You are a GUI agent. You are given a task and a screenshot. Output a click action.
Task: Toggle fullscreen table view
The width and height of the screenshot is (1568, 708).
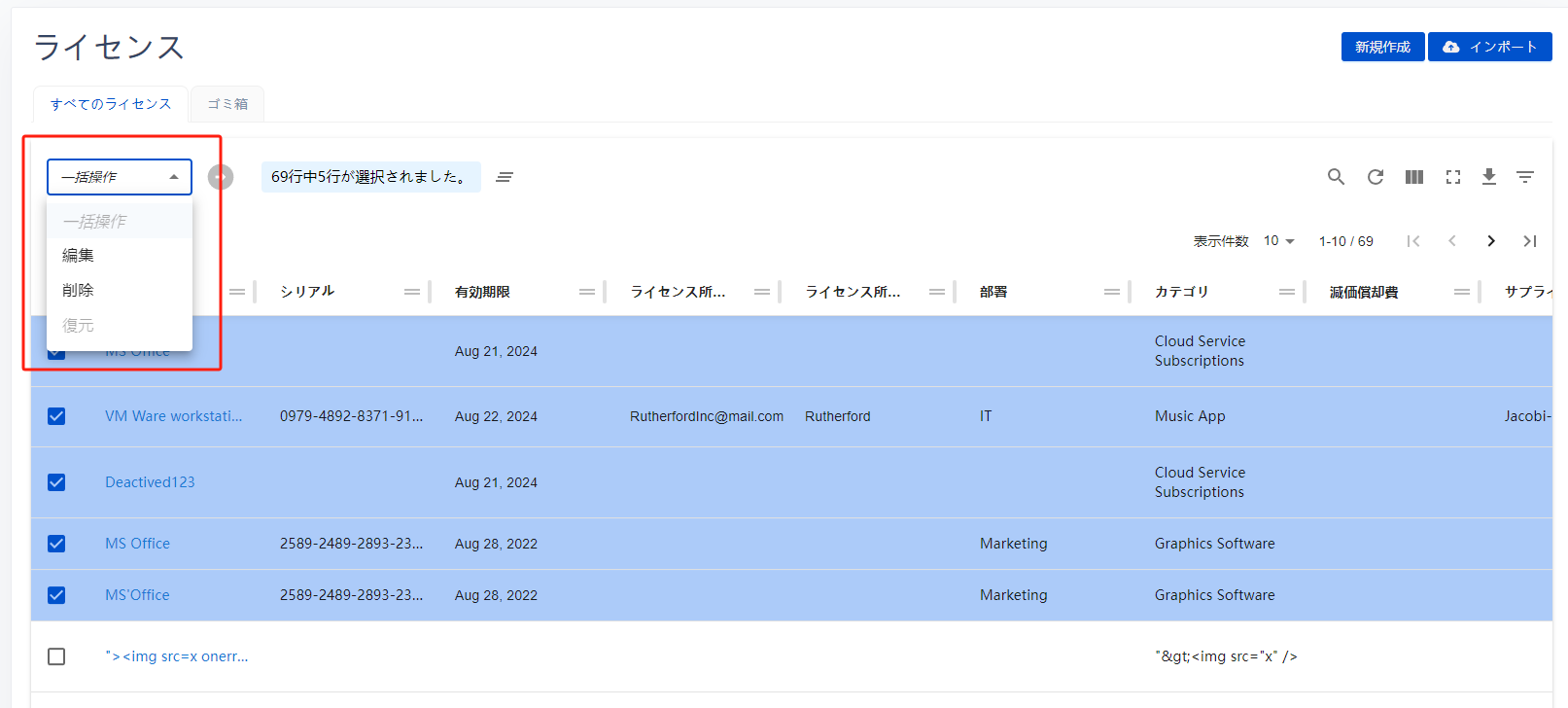pos(1452,177)
